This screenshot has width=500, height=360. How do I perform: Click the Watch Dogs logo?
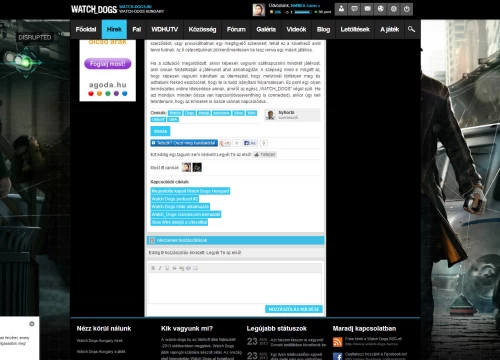(x=94, y=9)
